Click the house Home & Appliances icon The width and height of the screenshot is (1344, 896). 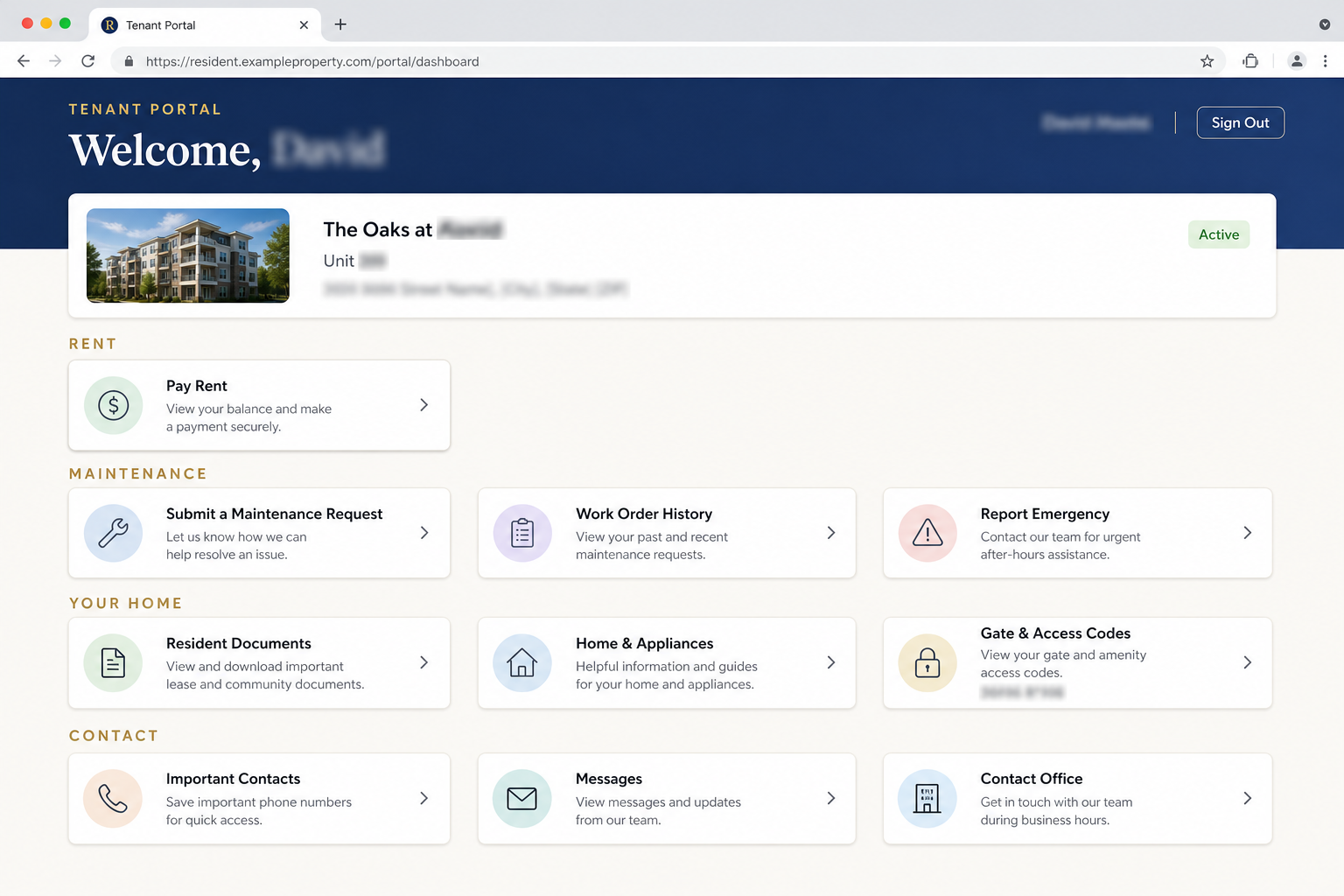click(x=522, y=662)
